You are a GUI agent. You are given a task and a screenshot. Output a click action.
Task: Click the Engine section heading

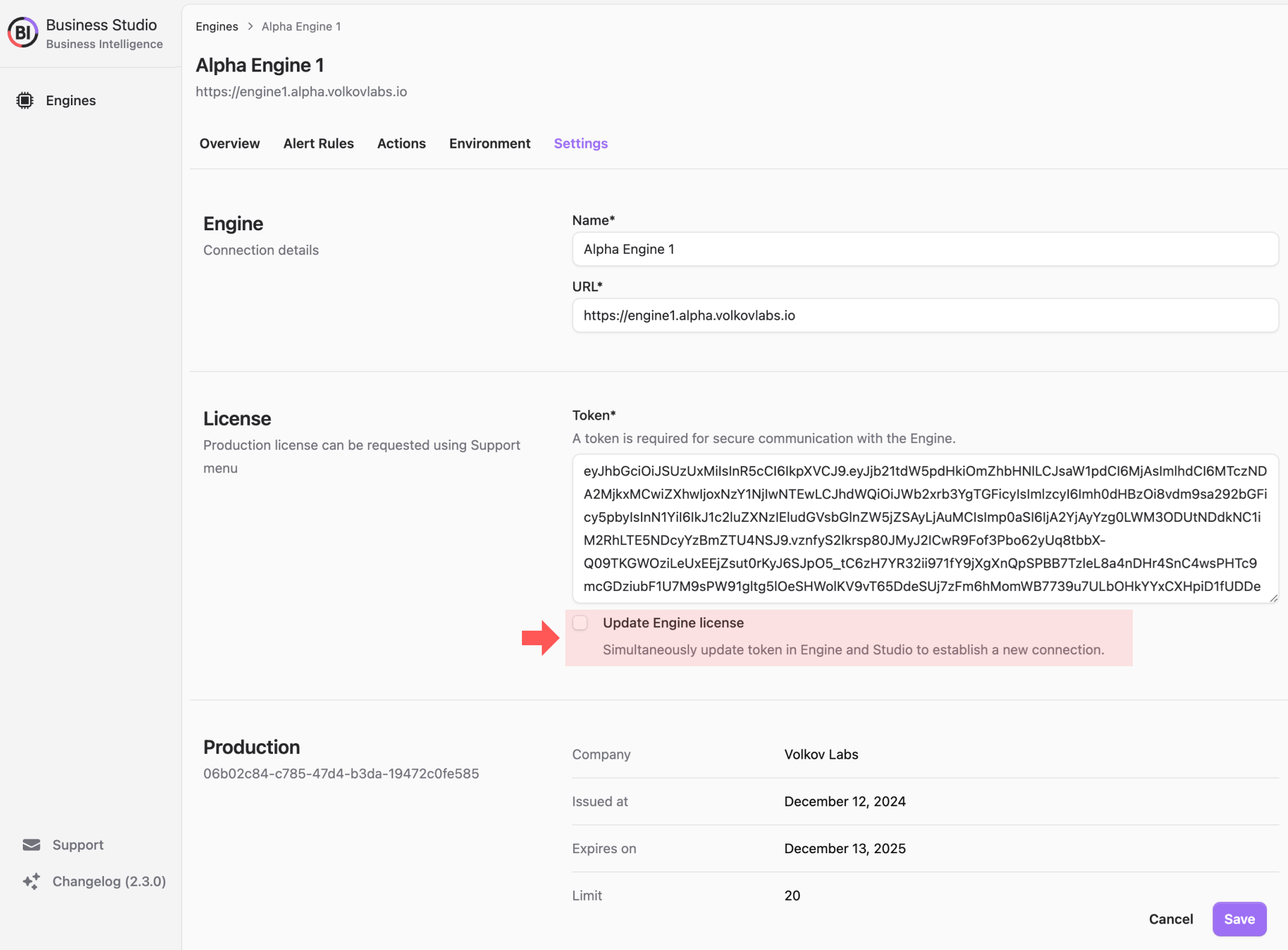pos(233,224)
